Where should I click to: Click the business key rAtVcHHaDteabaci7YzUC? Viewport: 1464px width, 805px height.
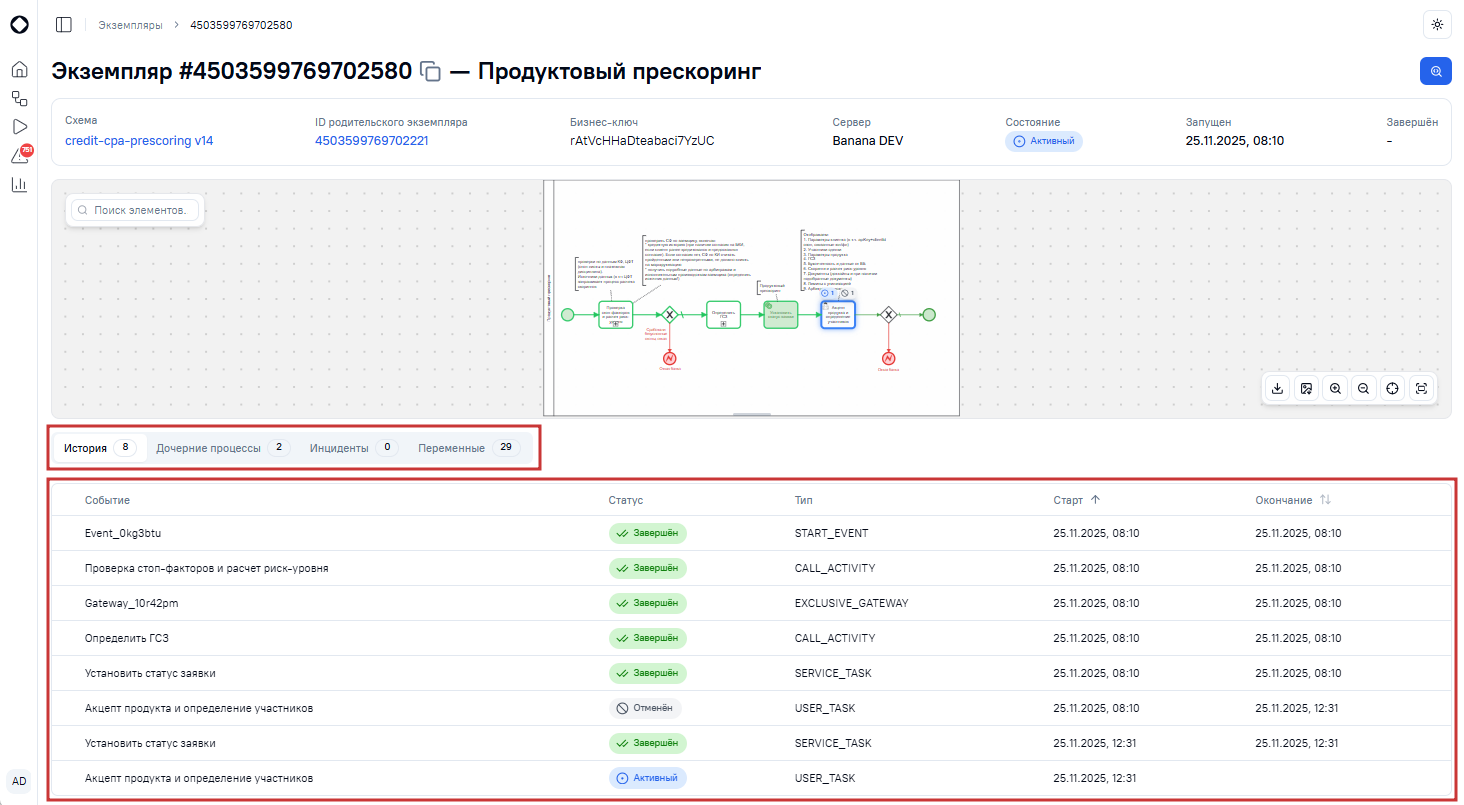tap(642, 141)
